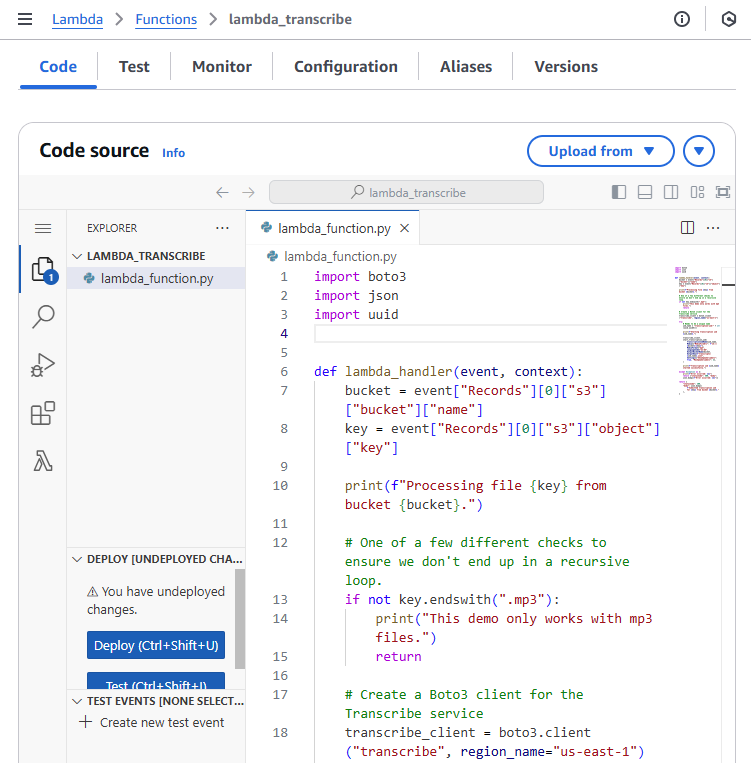This screenshot has width=751, height=763.
Task: Open the hamburger navigation menu
Action: click(25, 19)
